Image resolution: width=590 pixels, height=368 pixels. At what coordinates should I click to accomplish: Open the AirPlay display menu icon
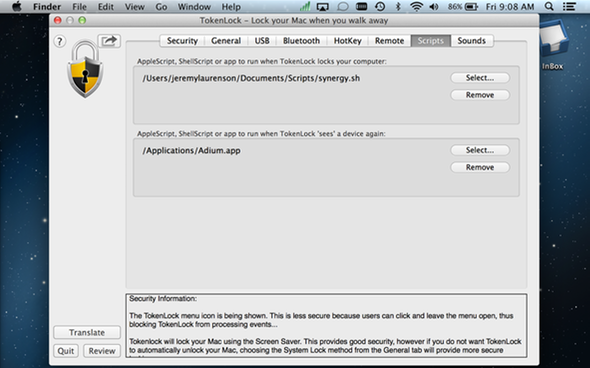[323, 6]
